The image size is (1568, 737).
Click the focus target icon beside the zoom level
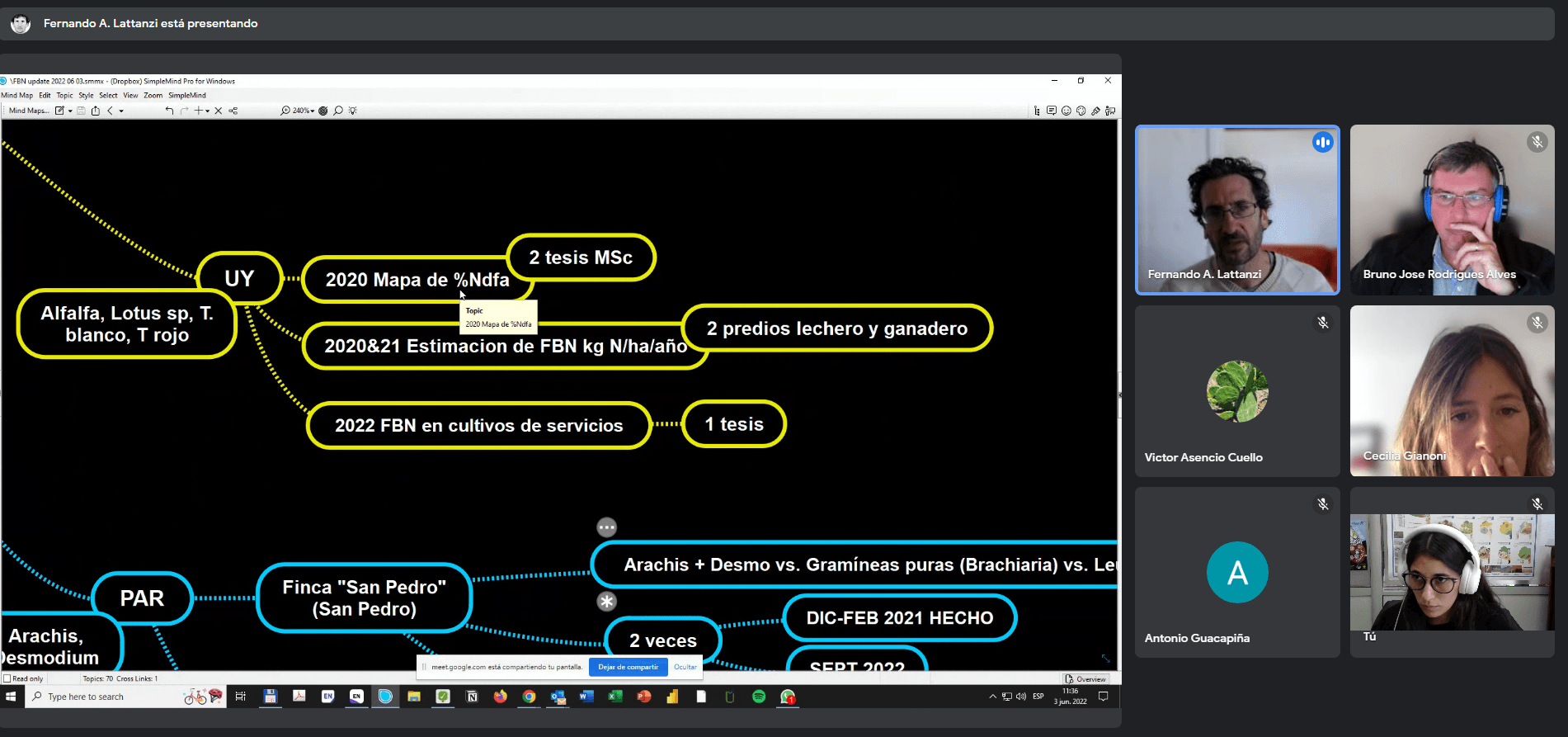point(323,111)
